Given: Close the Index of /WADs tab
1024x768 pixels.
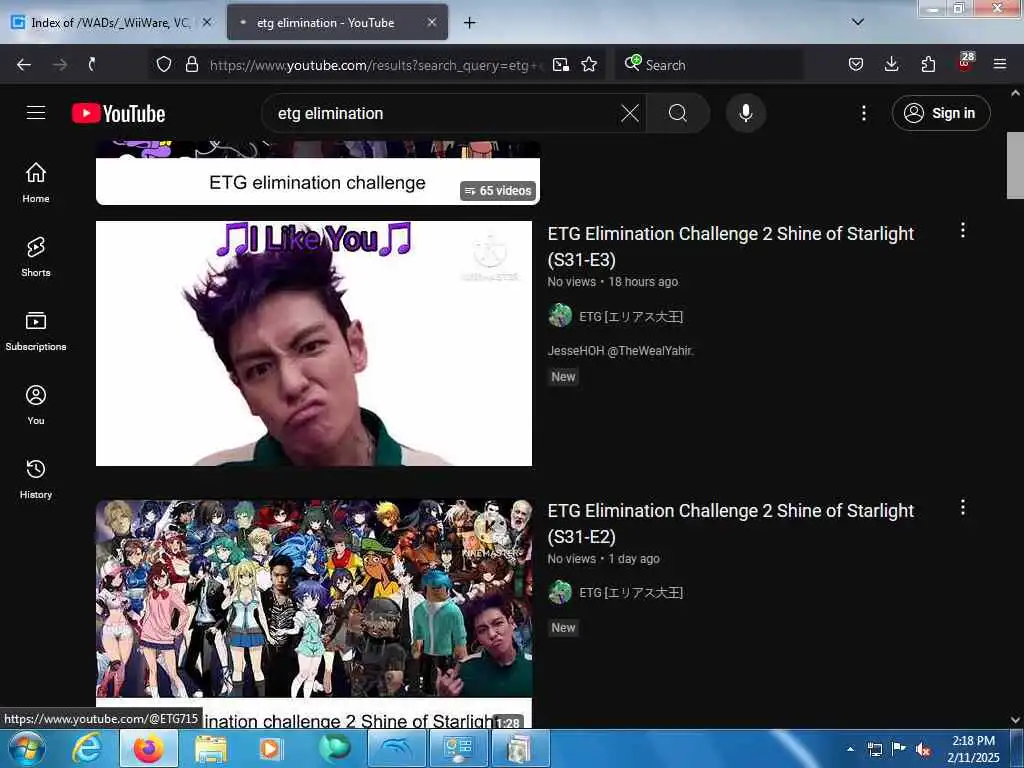Looking at the screenshot, I should (x=206, y=22).
